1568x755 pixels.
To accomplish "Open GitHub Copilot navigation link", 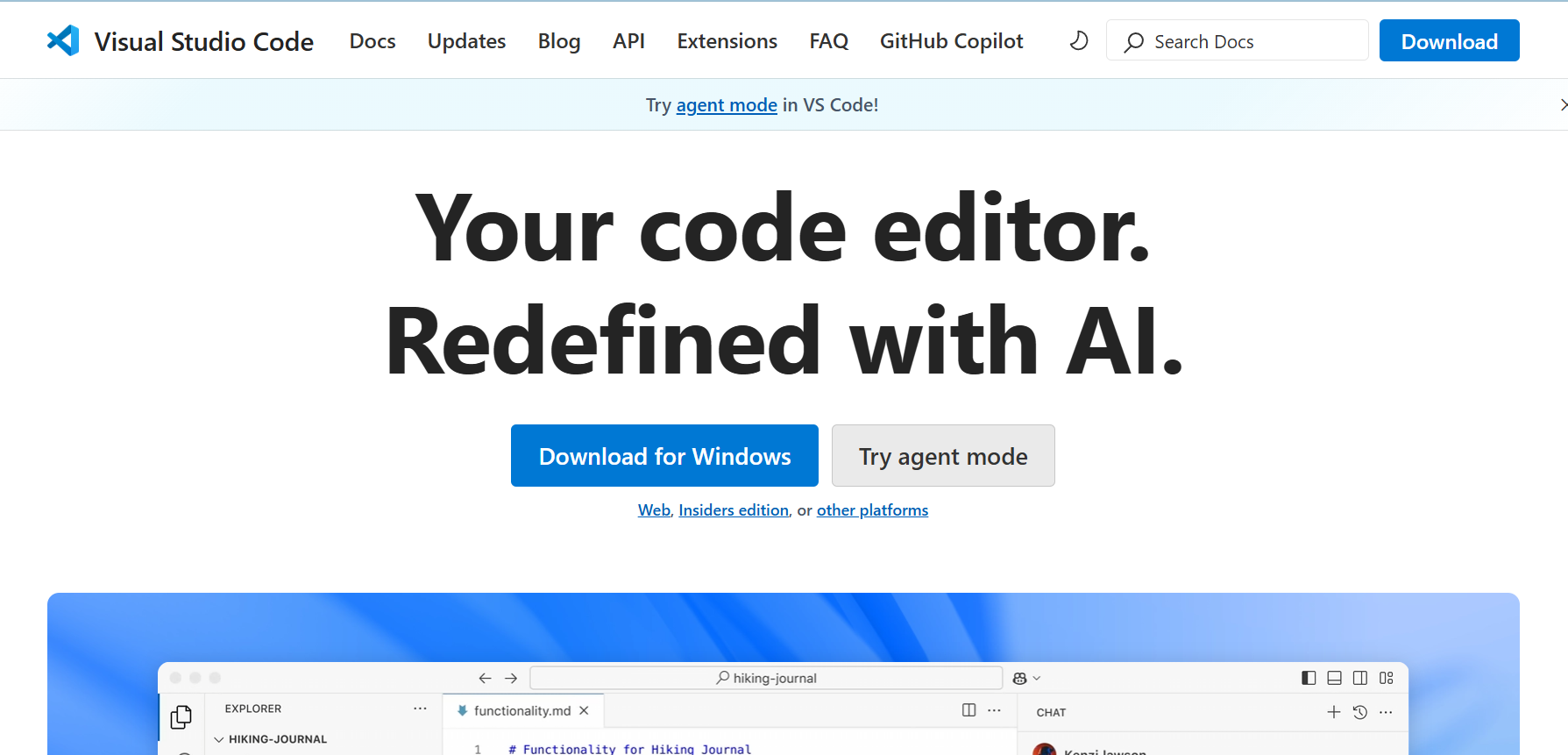I will (x=951, y=41).
